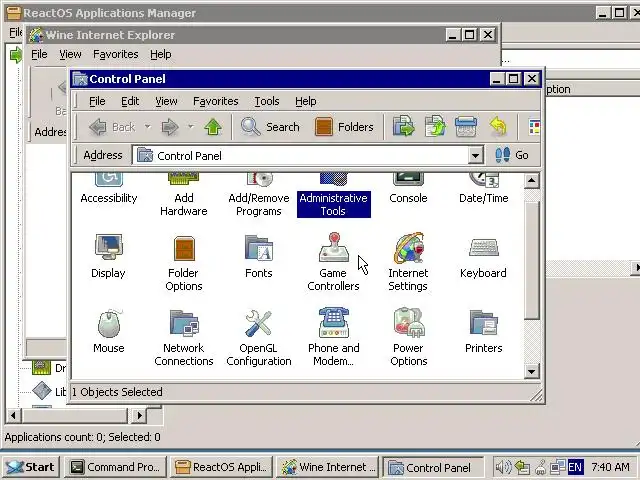
Task: Click the Control Panel taskbar button
Action: (x=433, y=467)
